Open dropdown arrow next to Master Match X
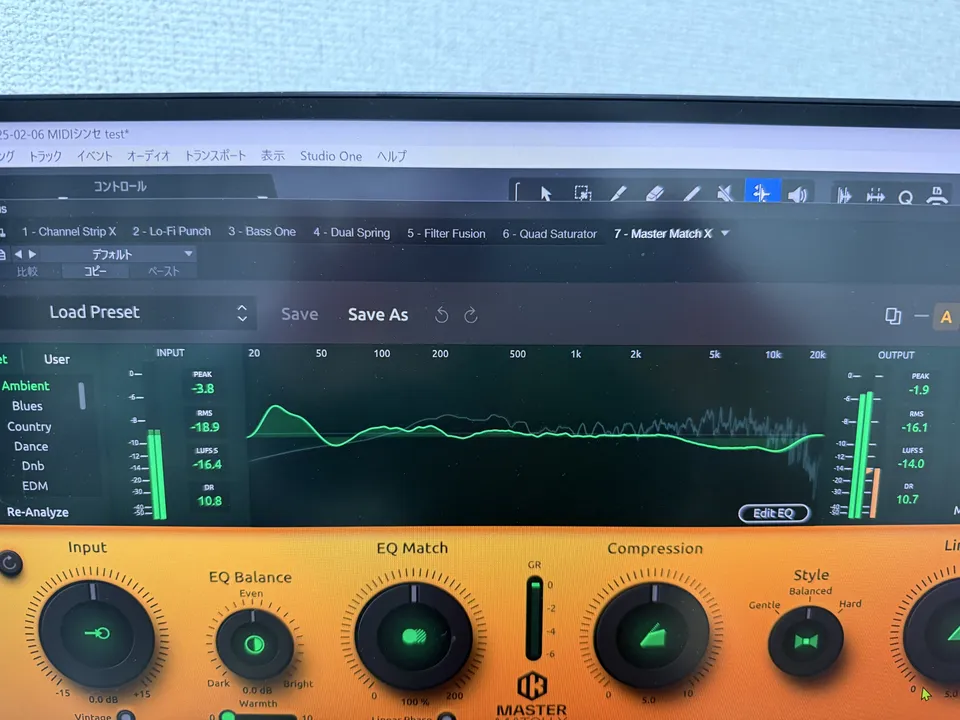The width and height of the screenshot is (960, 720). (725, 233)
